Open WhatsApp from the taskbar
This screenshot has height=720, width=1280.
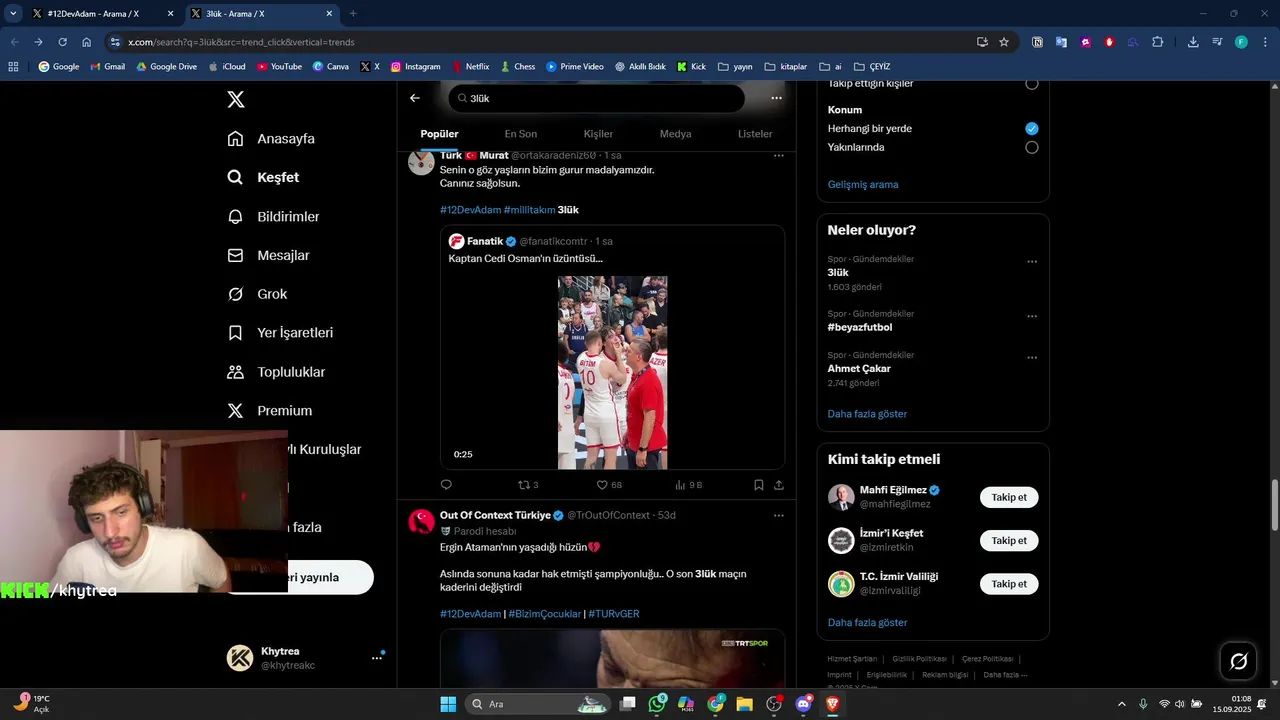point(657,704)
